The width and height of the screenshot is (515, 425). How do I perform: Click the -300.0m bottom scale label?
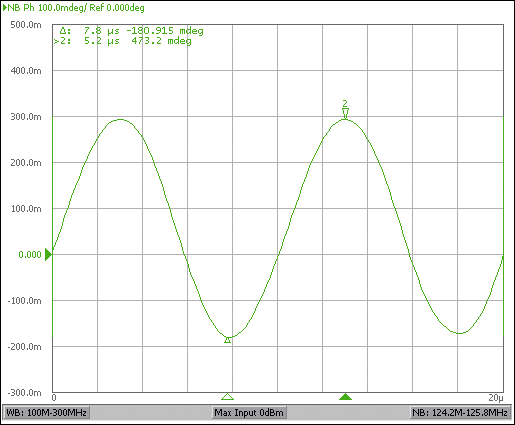click(x=24, y=392)
